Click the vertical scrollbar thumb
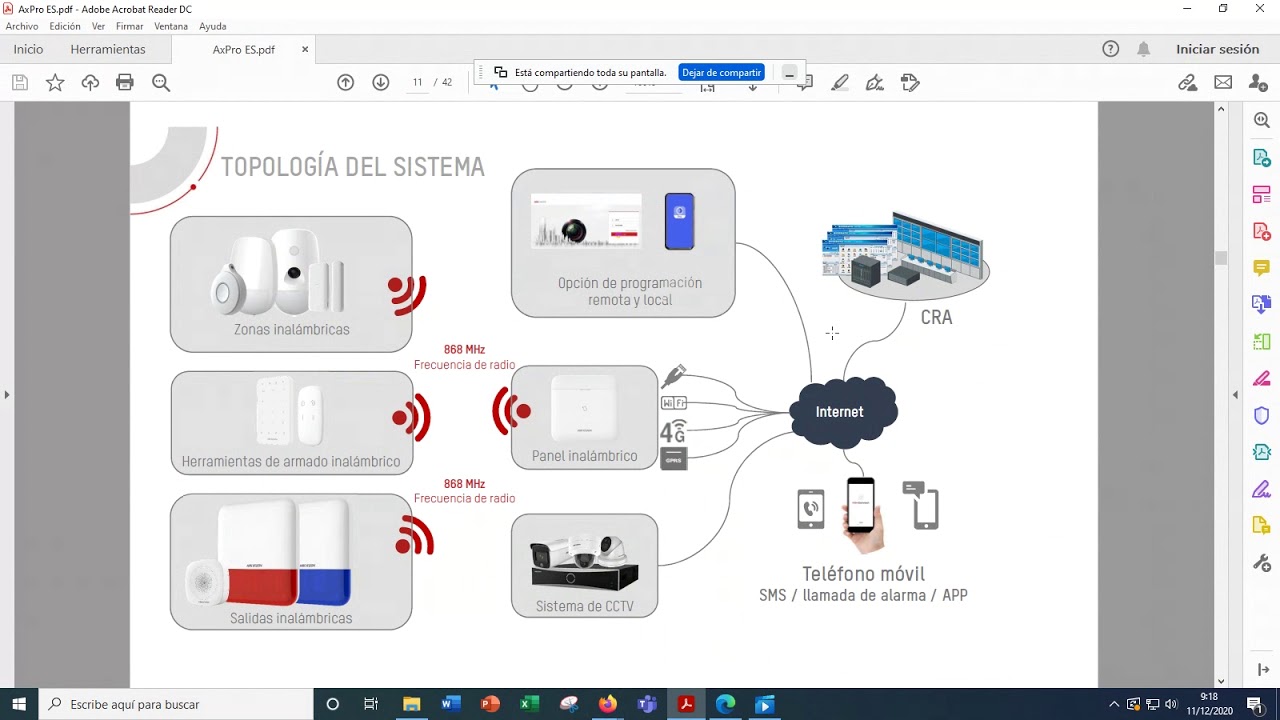Viewport: 1280px width, 720px height. click(x=1220, y=258)
